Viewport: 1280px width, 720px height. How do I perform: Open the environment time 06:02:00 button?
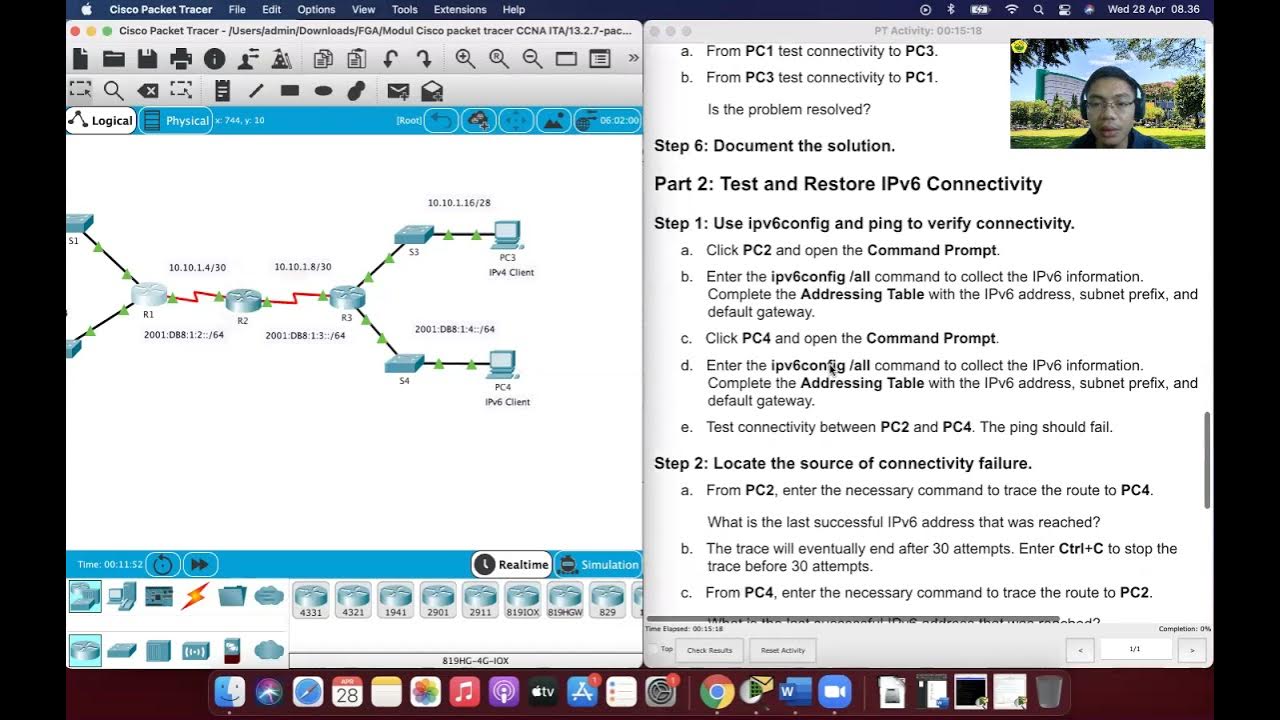click(608, 120)
